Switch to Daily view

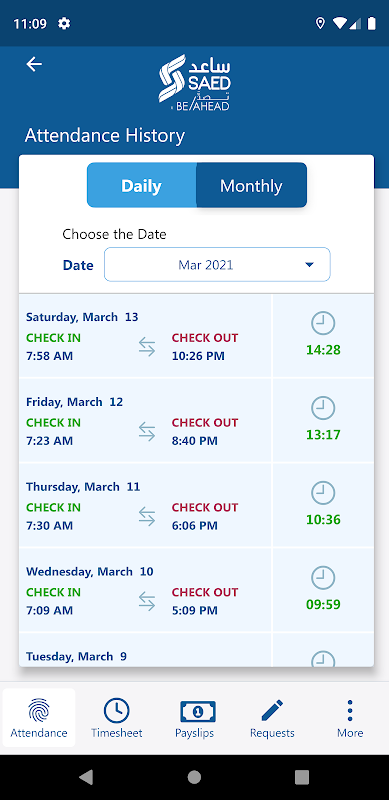click(141, 185)
